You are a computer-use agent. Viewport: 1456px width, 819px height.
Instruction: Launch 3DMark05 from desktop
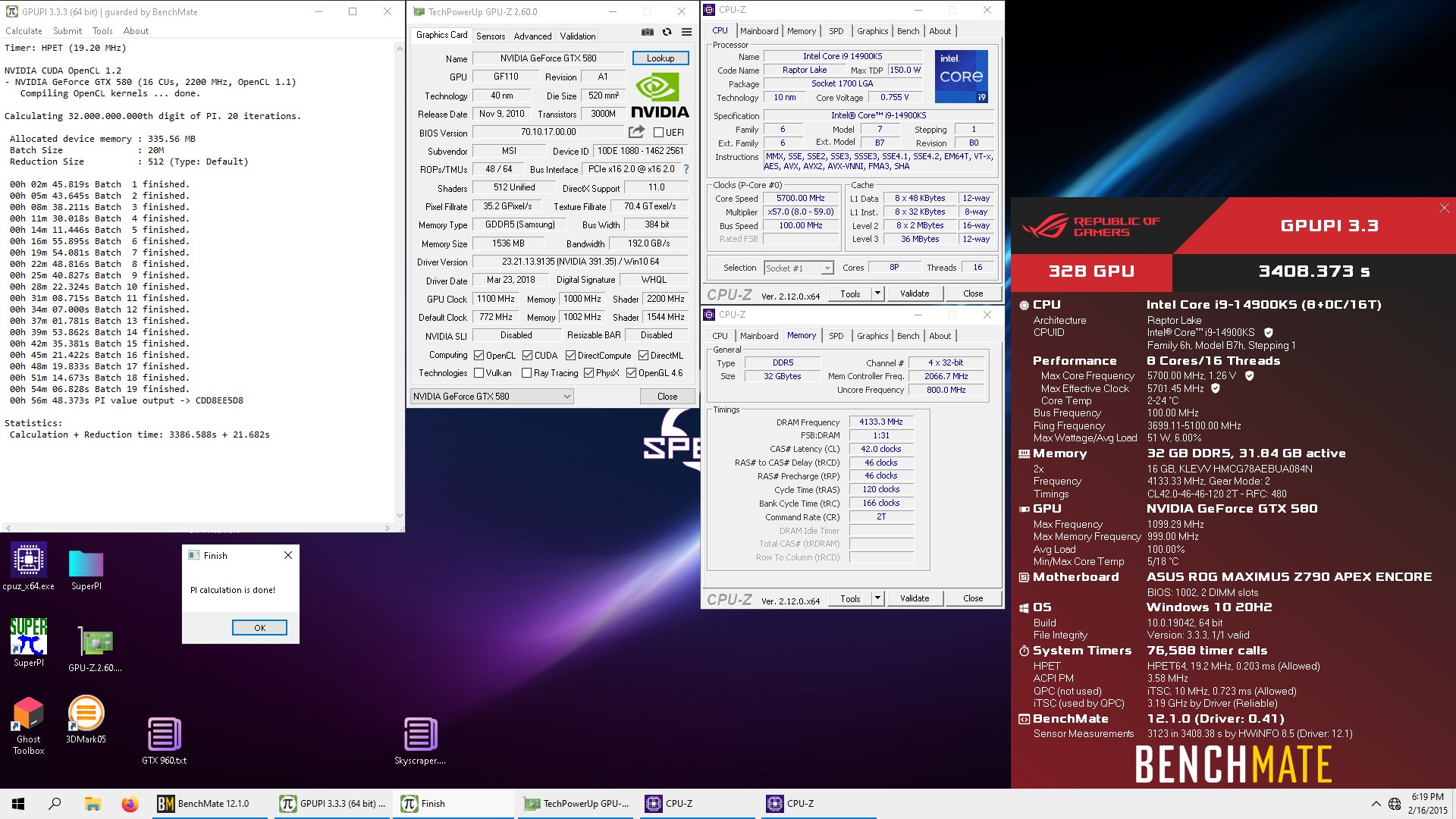86,720
